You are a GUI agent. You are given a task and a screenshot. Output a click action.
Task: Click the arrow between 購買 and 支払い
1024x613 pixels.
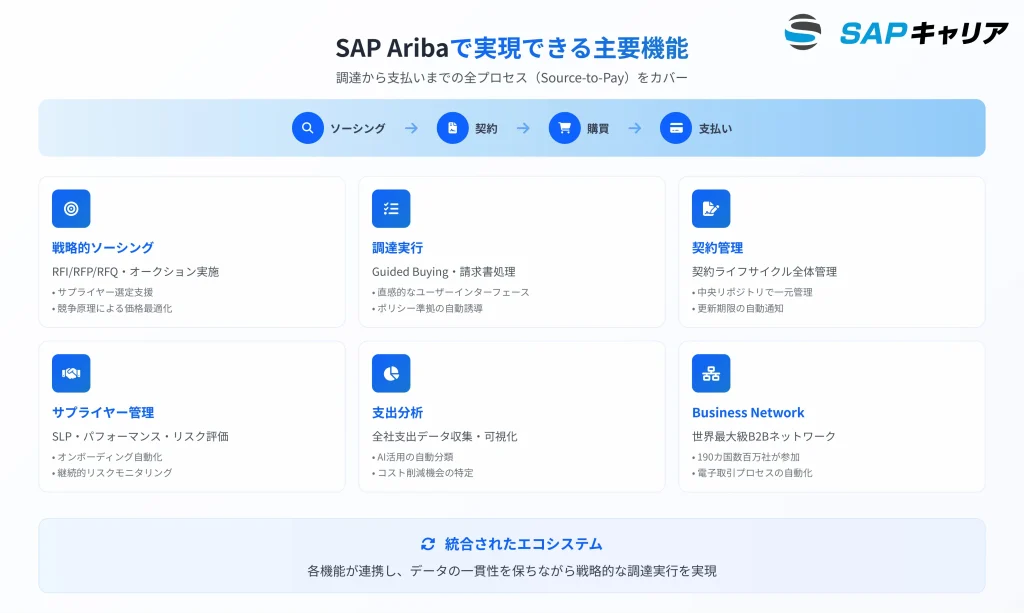pyautogui.click(x=634, y=128)
